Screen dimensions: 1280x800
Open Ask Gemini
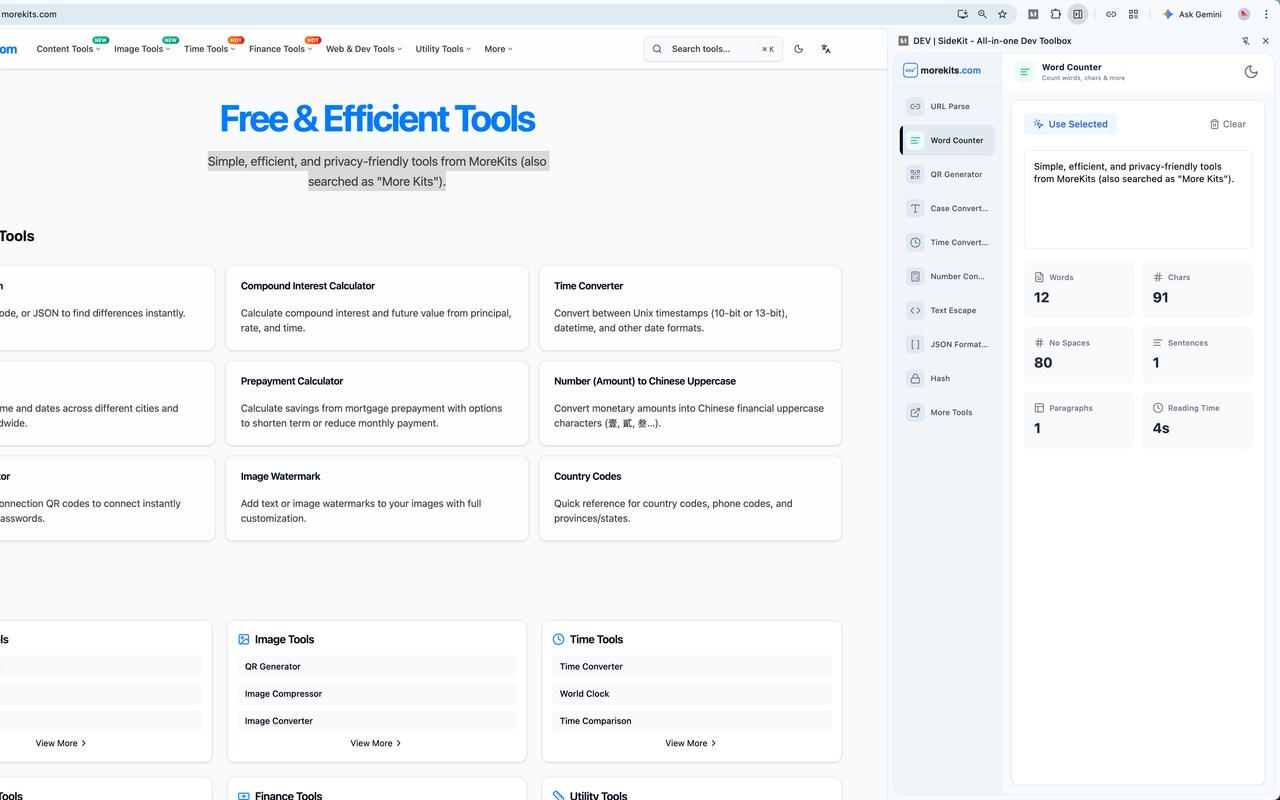[1192, 14]
